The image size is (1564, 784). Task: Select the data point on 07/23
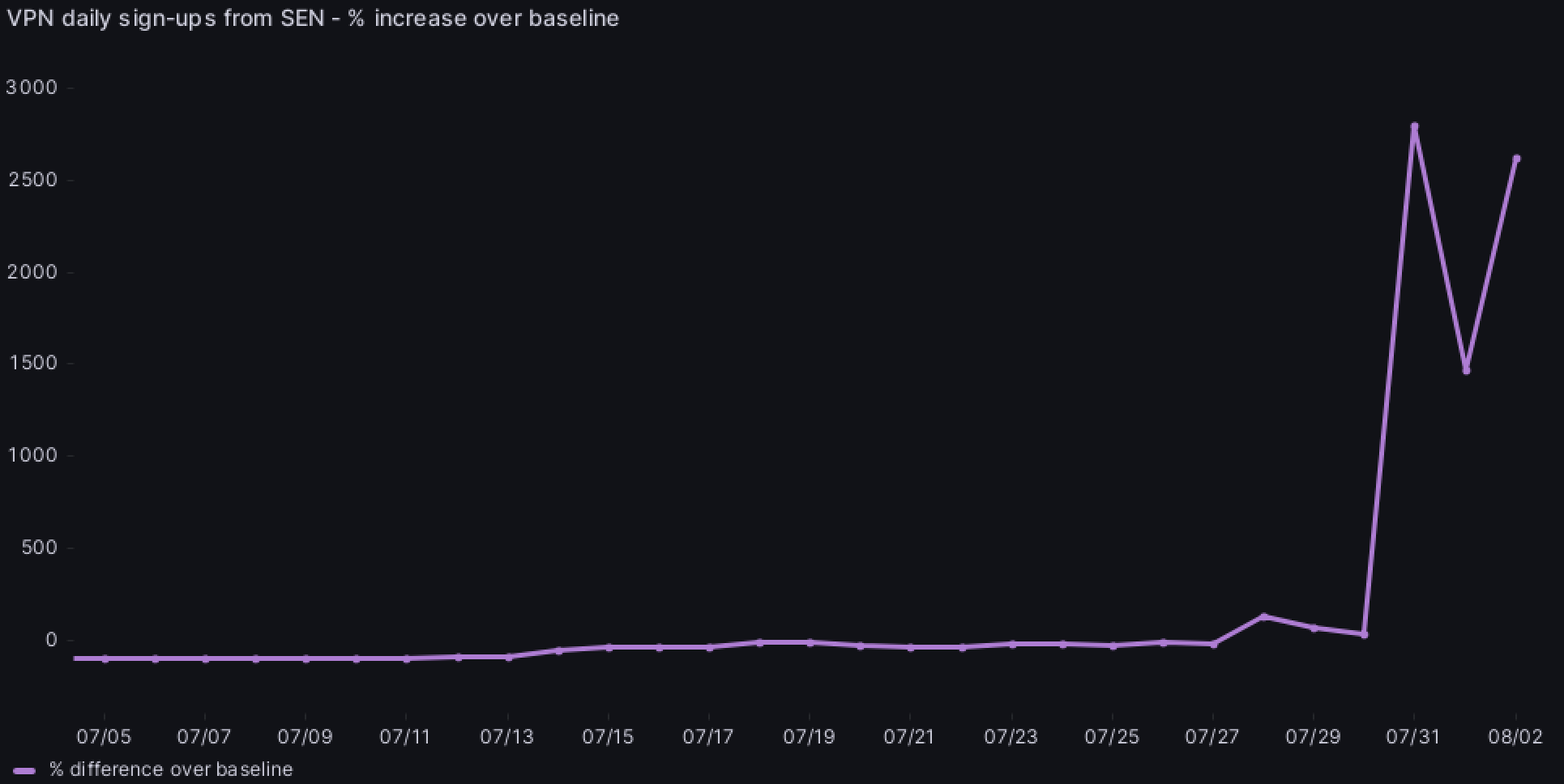click(1012, 645)
